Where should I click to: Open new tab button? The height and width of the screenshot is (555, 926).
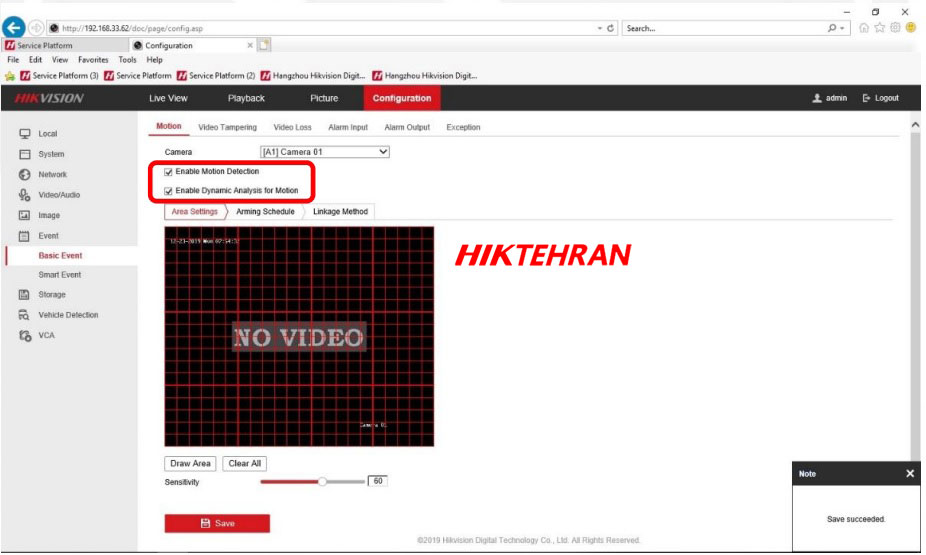(264, 45)
